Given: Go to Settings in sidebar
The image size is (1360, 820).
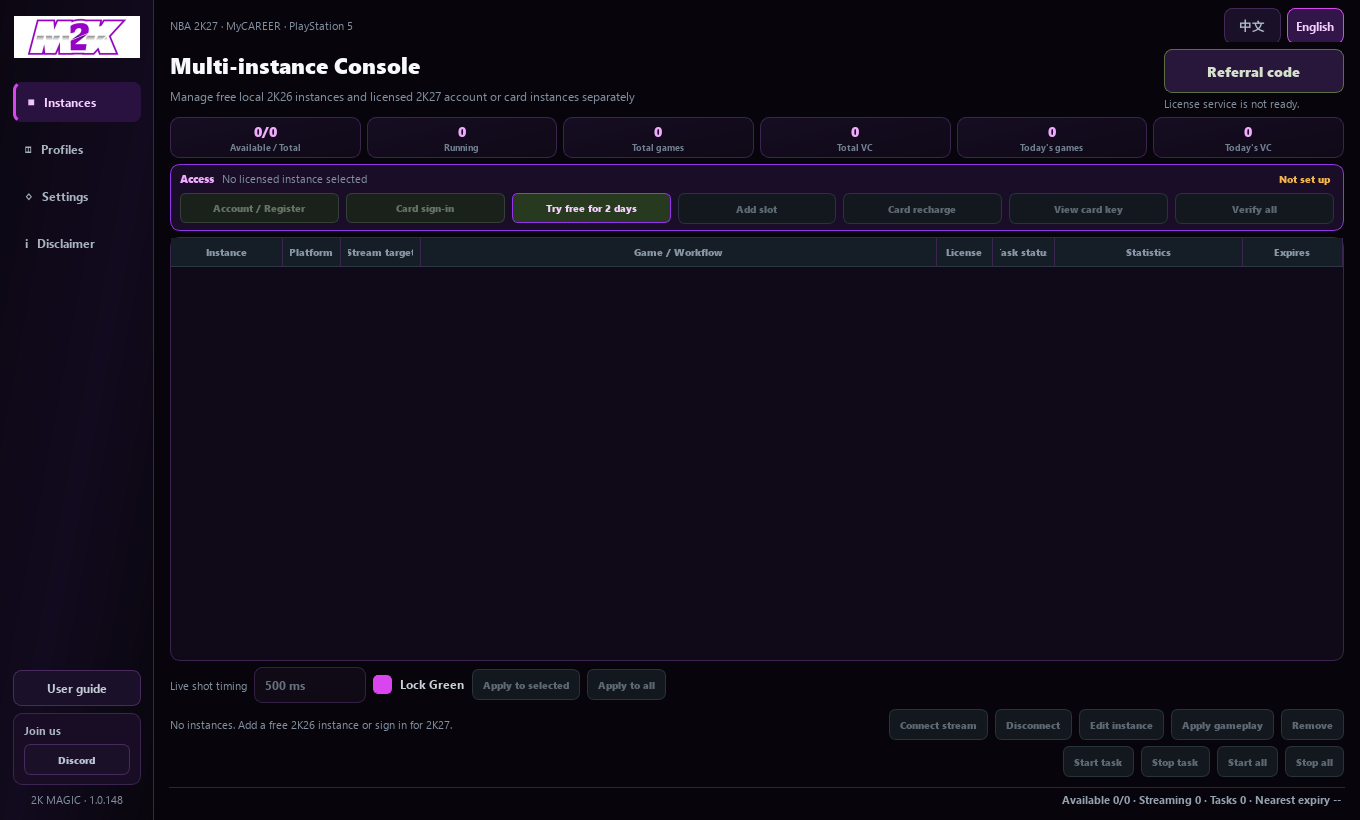Looking at the screenshot, I should tap(77, 196).
